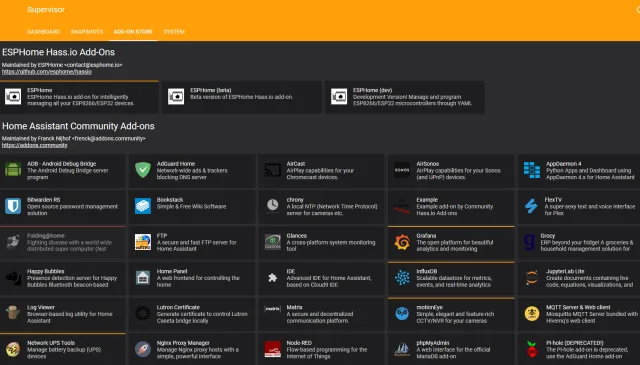Image resolution: width=640 pixels, height=365 pixels.
Task: Click the Grafana logo icon
Action: pyautogui.click(x=402, y=242)
